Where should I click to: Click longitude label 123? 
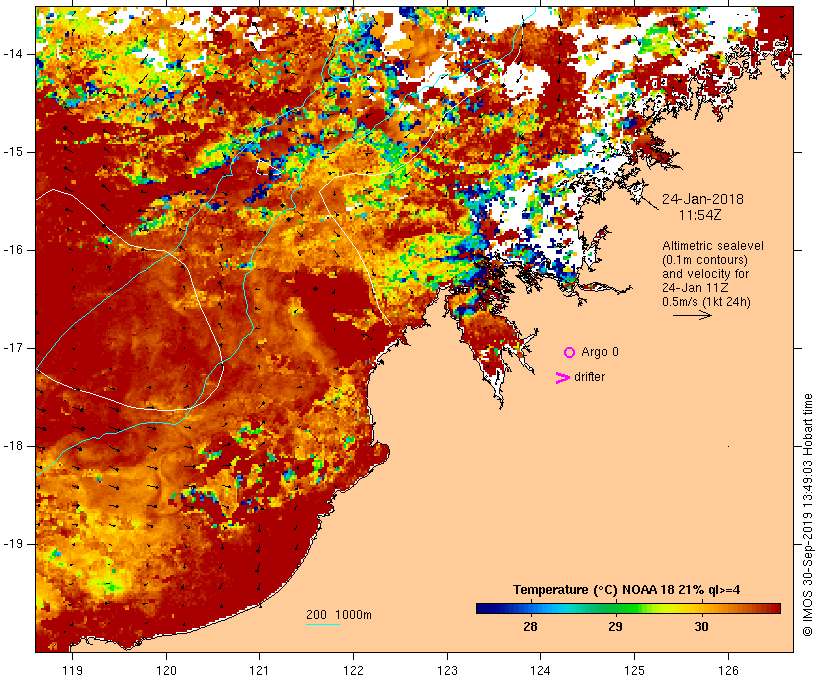(447, 670)
